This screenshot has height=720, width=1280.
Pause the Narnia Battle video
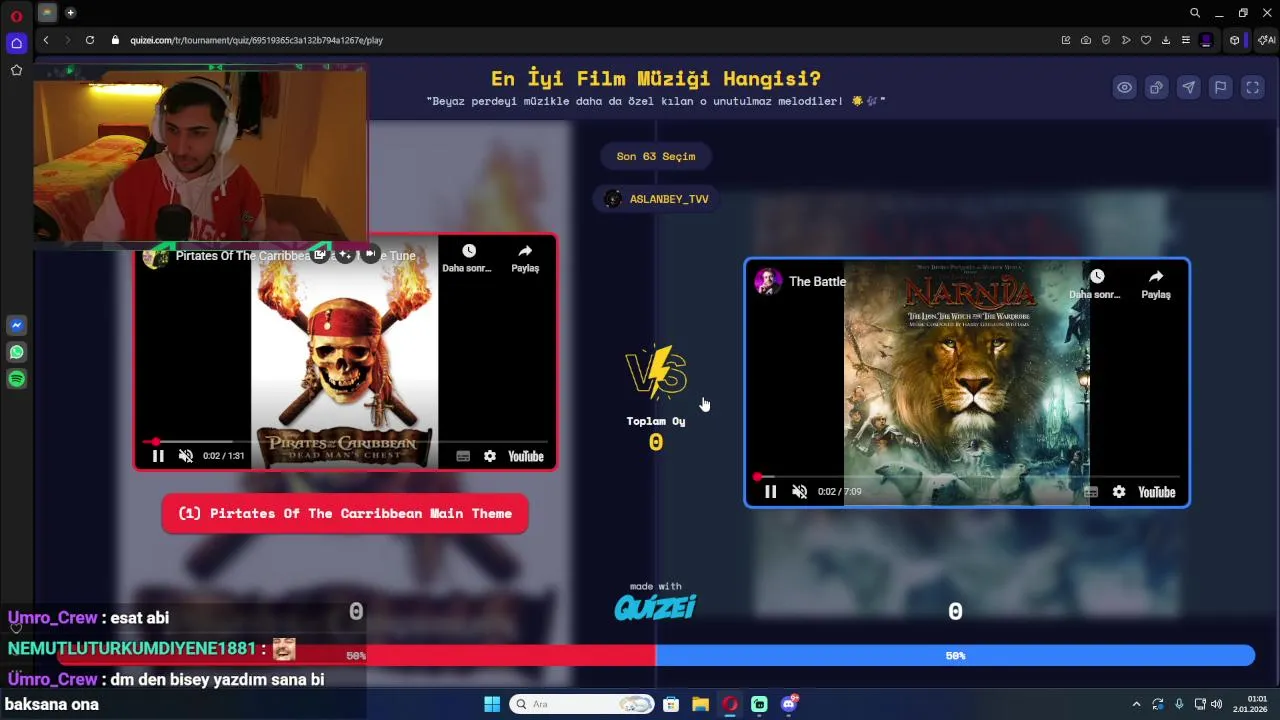[770, 492]
